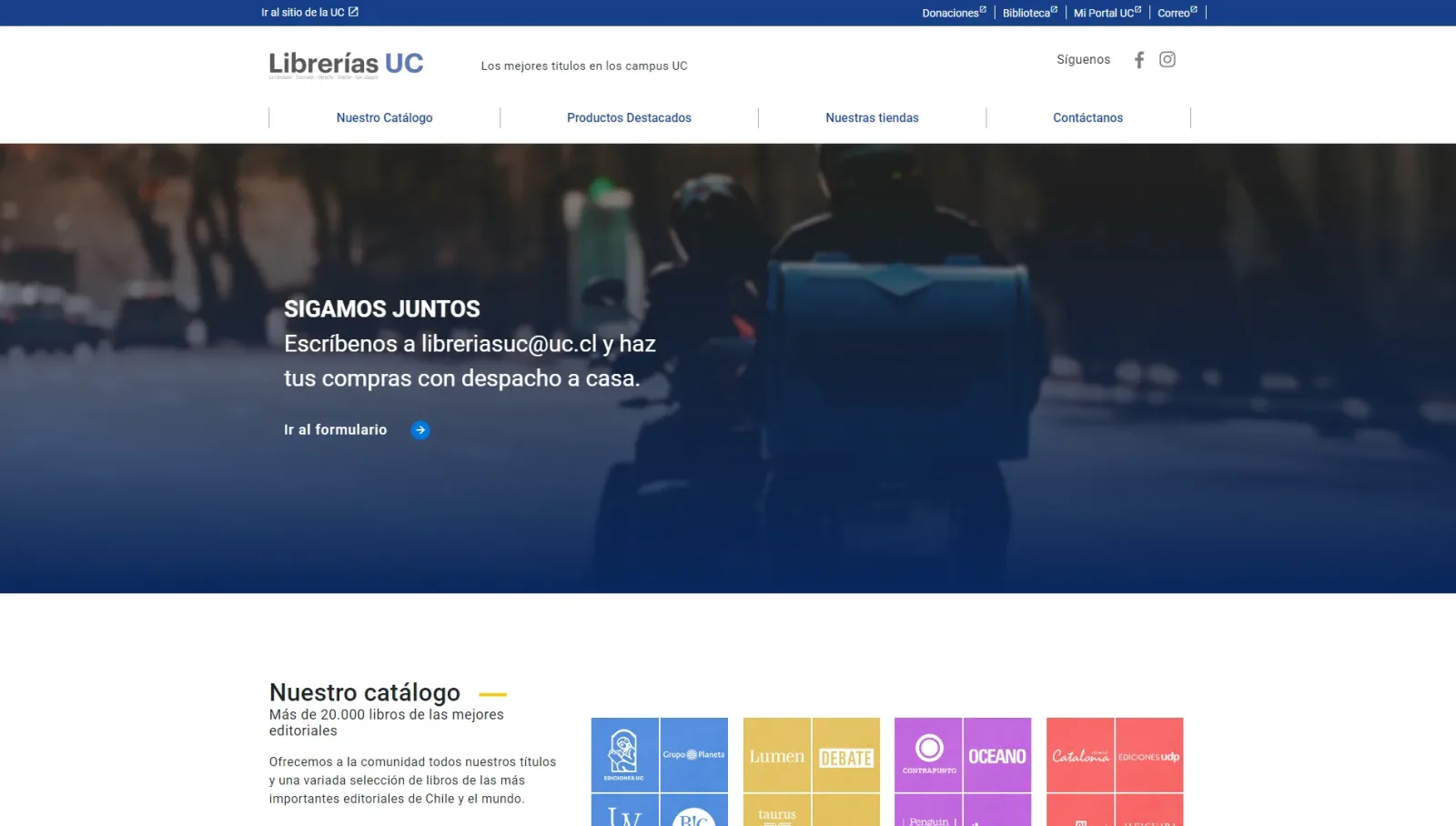Go to Mi Portal UC link
1456x826 pixels.
tap(1107, 13)
